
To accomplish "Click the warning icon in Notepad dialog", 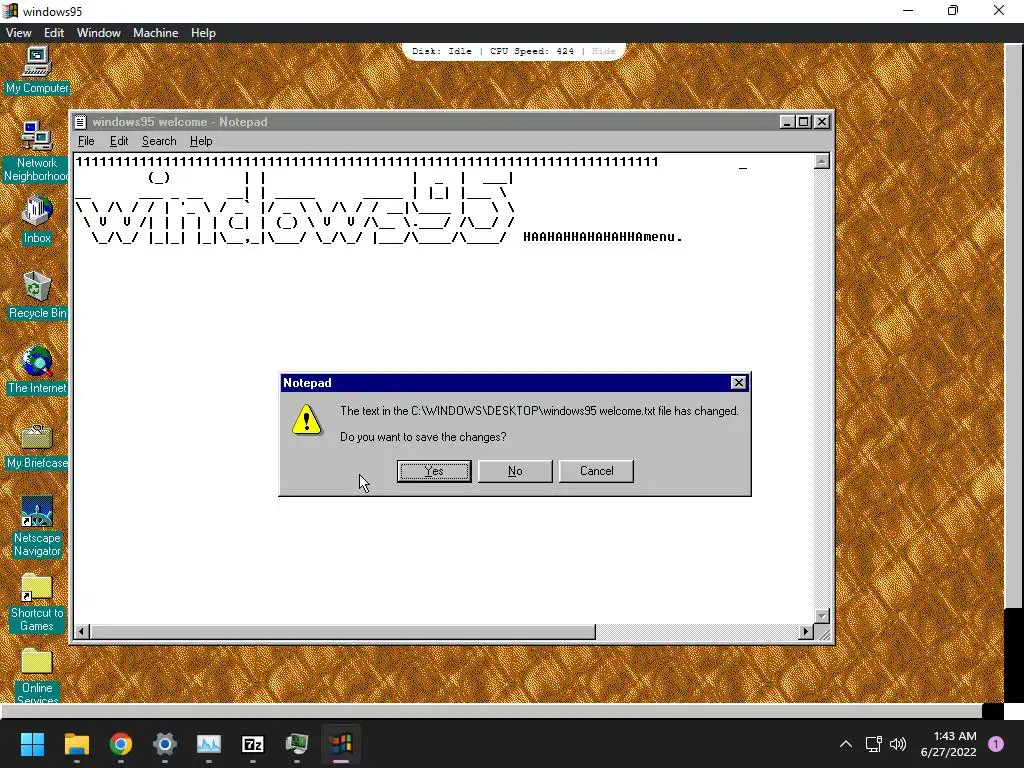I will point(306,419).
